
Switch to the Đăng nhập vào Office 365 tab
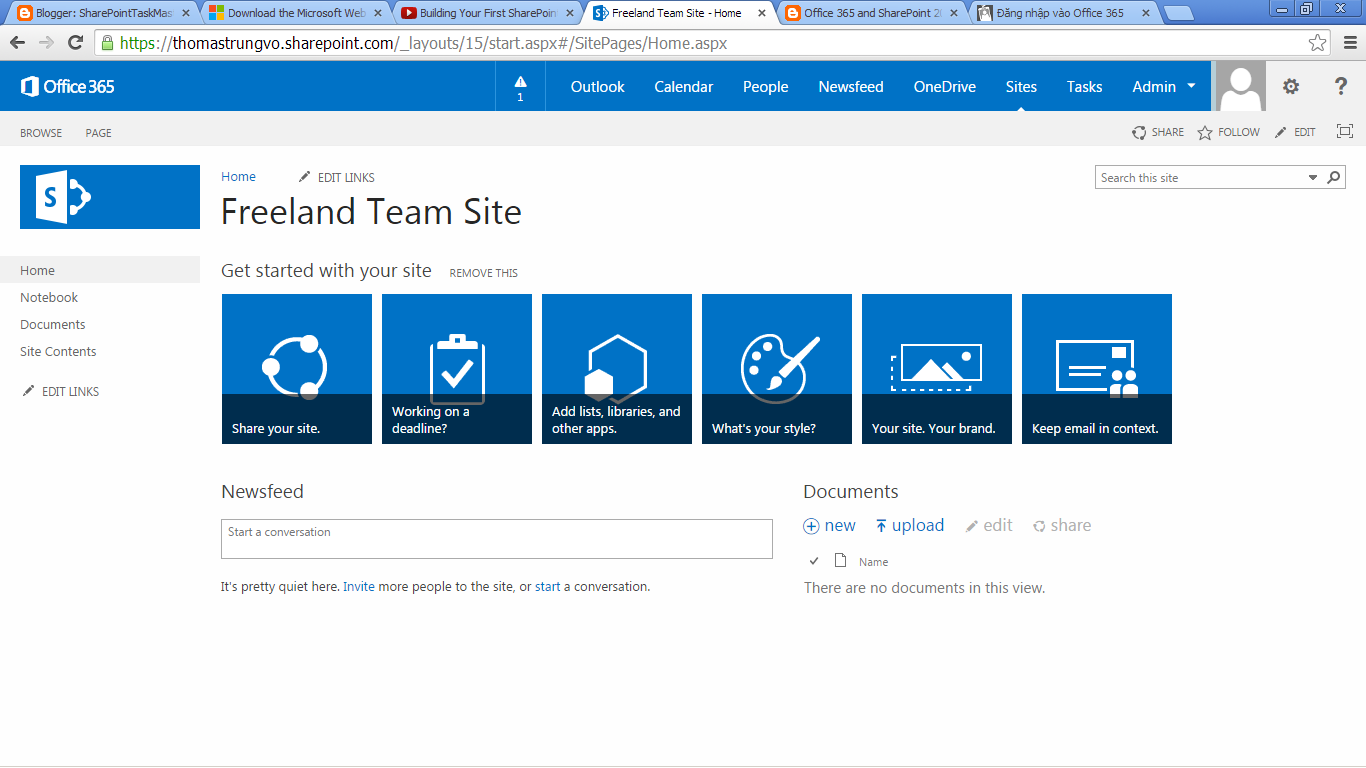(x=1062, y=13)
